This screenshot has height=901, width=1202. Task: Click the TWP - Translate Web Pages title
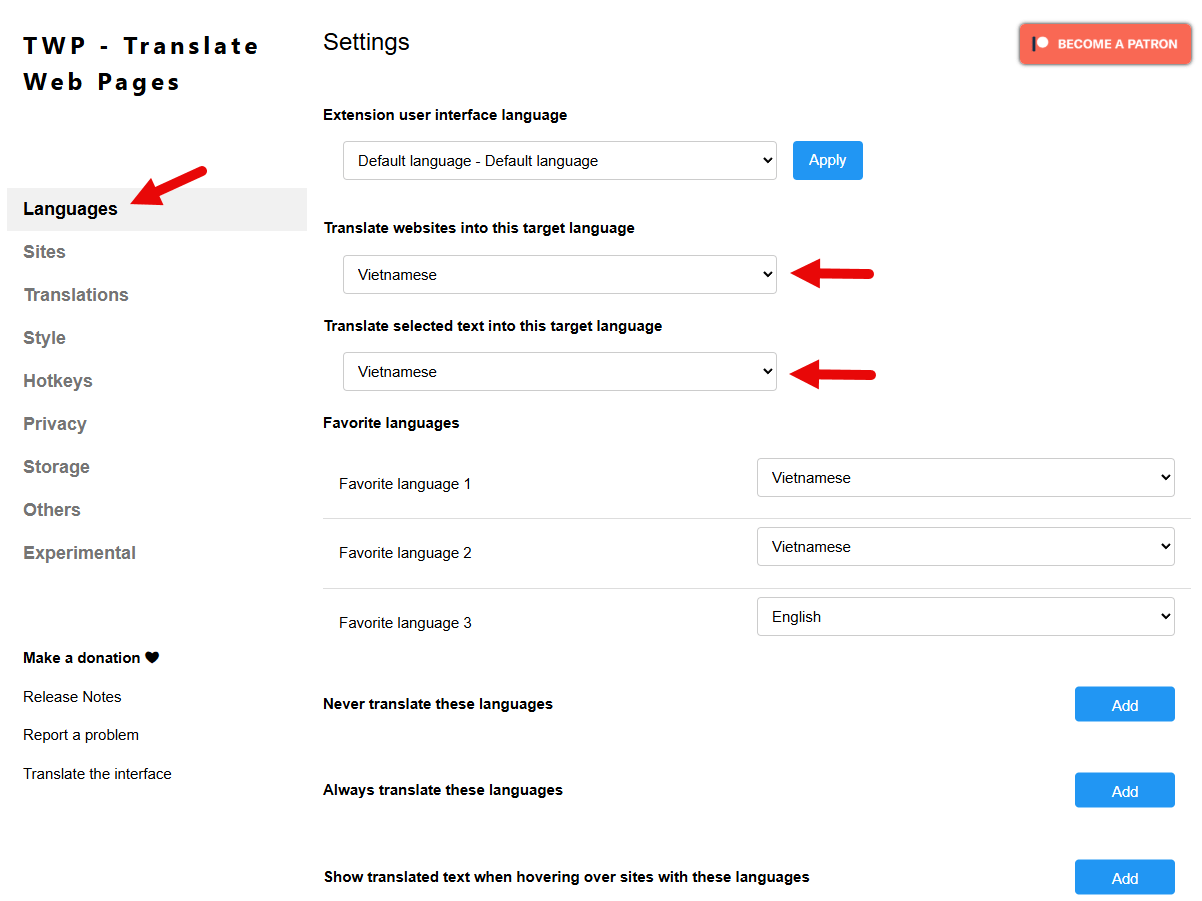click(x=141, y=64)
